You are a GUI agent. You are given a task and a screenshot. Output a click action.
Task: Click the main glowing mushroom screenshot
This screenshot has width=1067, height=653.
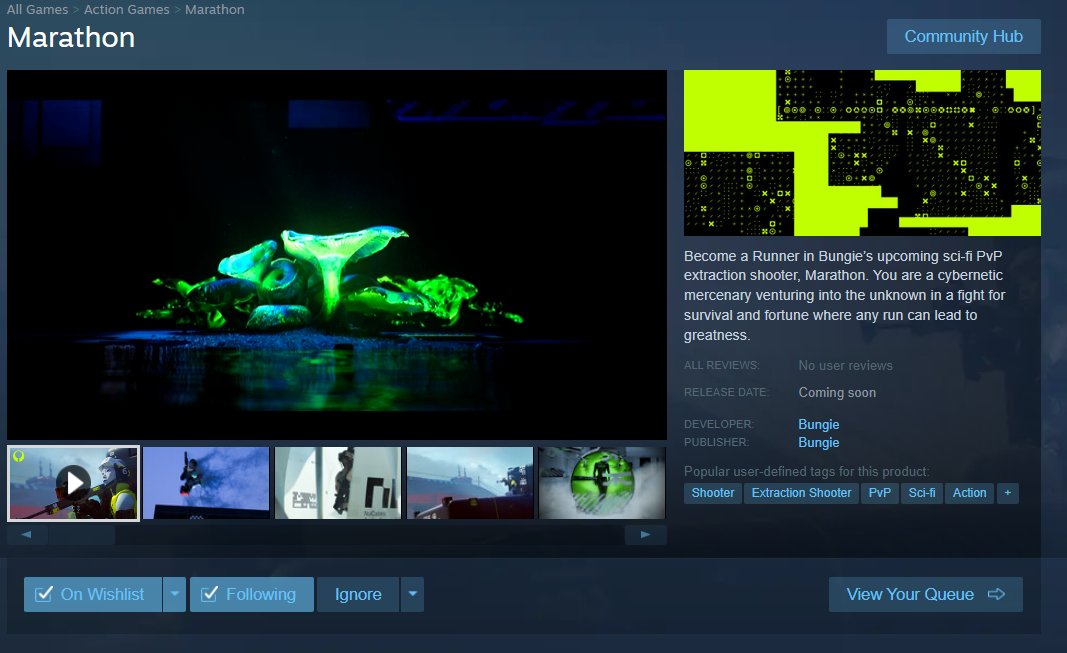[x=337, y=255]
